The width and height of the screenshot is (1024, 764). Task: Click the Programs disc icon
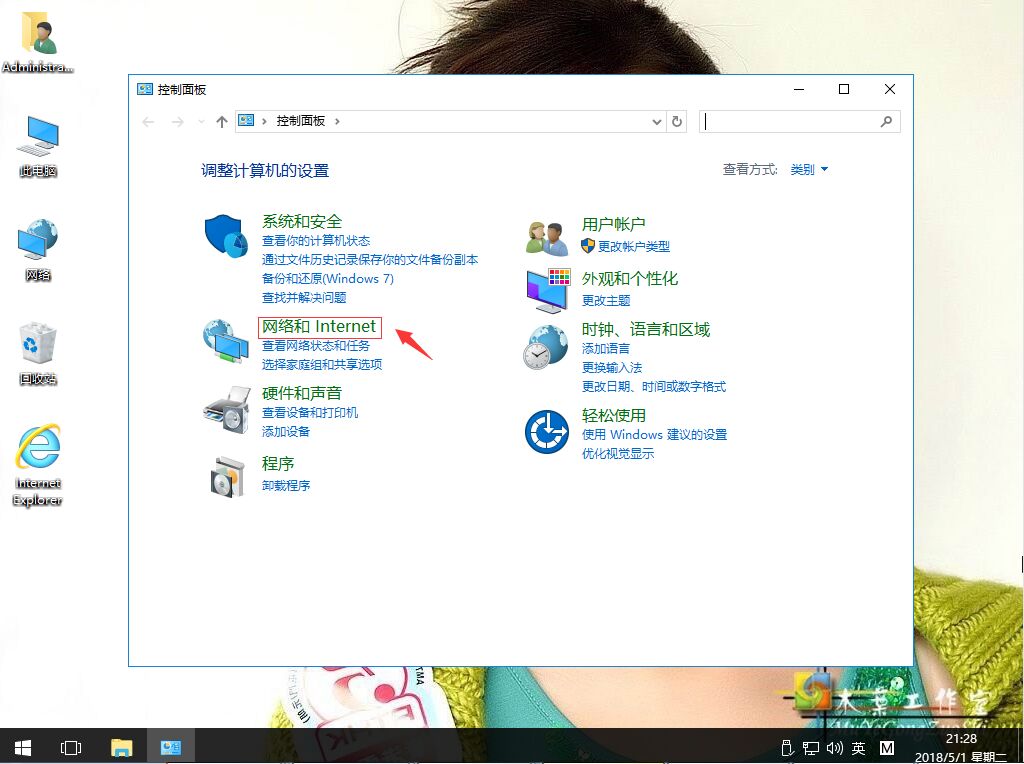(227, 477)
